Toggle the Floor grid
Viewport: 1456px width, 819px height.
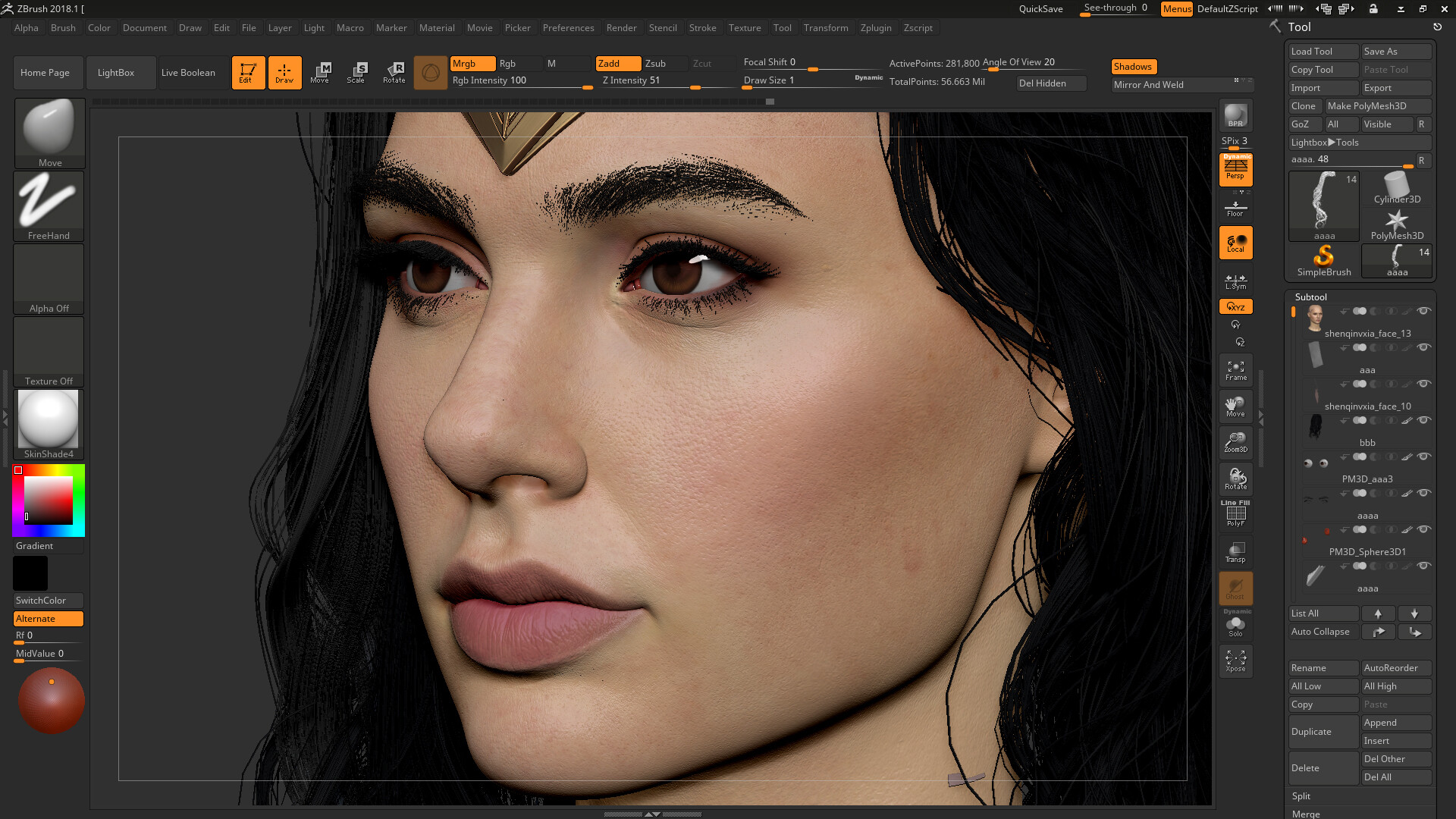click(1235, 208)
